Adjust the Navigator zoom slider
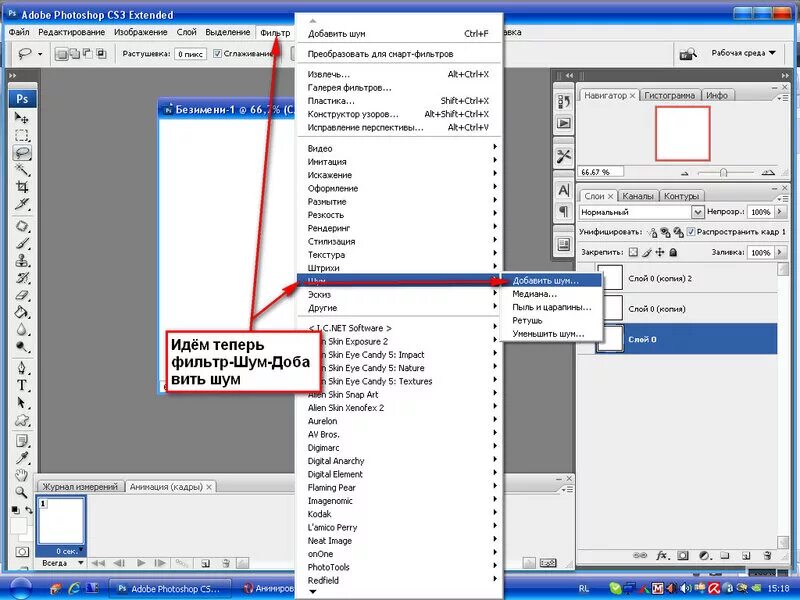 click(723, 173)
